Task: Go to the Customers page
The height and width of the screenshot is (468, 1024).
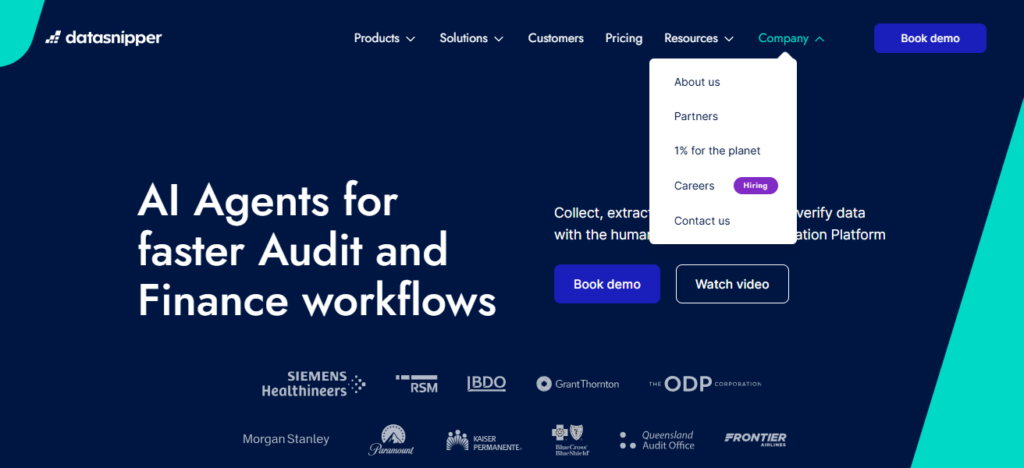Action: tap(556, 39)
